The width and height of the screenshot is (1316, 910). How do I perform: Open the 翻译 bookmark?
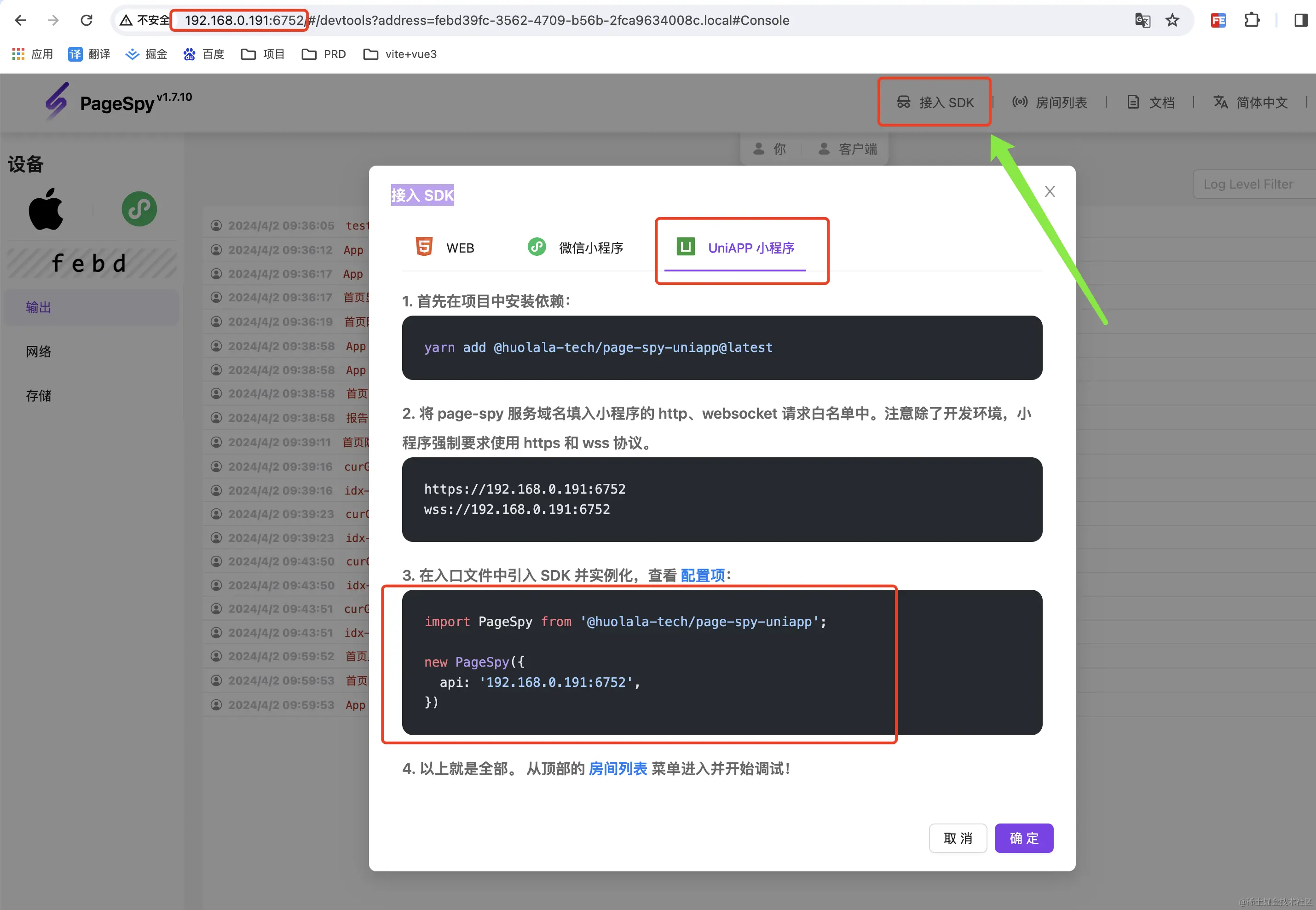point(90,54)
